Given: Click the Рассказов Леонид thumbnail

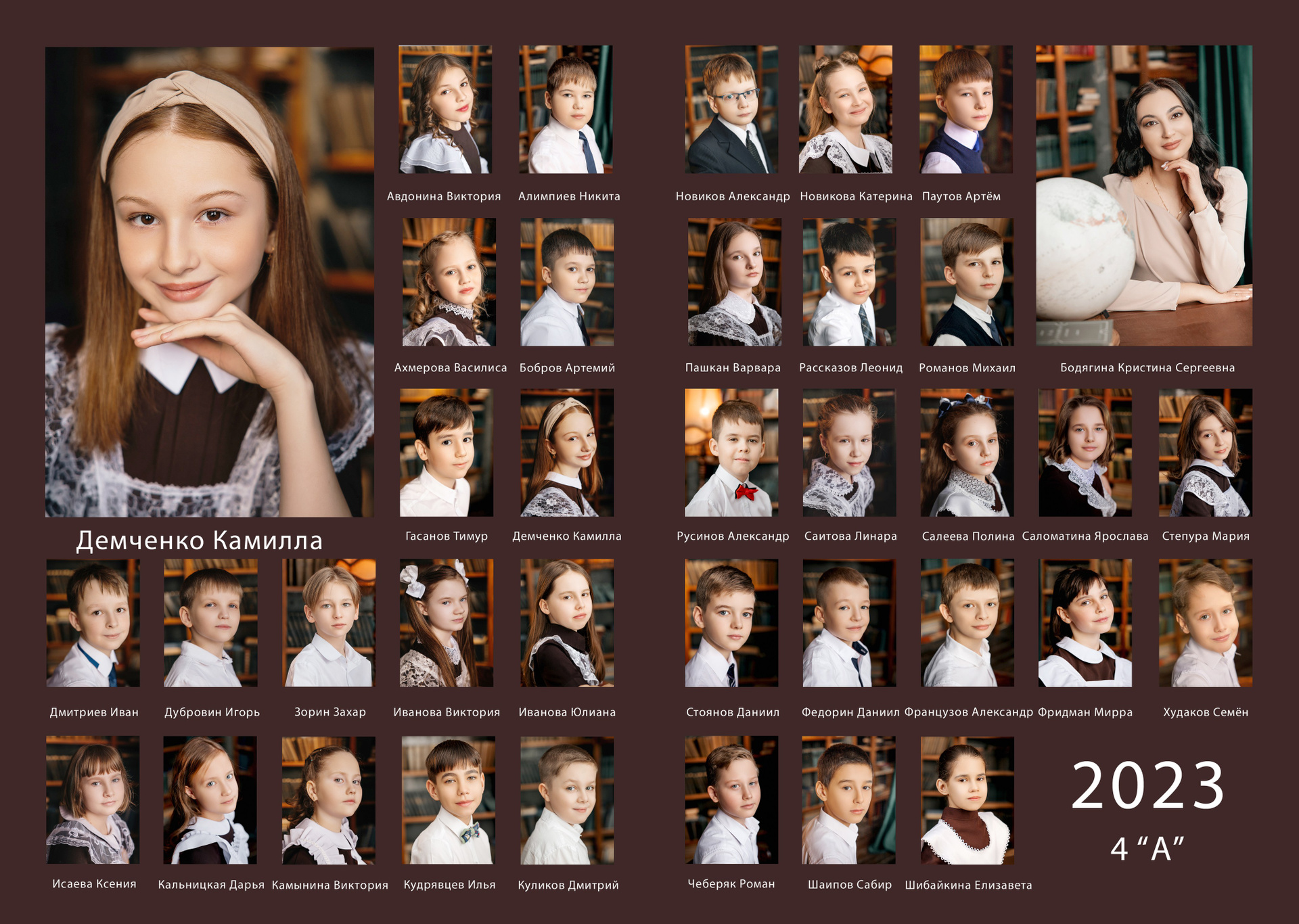Looking at the screenshot, I should click(x=849, y=282).
